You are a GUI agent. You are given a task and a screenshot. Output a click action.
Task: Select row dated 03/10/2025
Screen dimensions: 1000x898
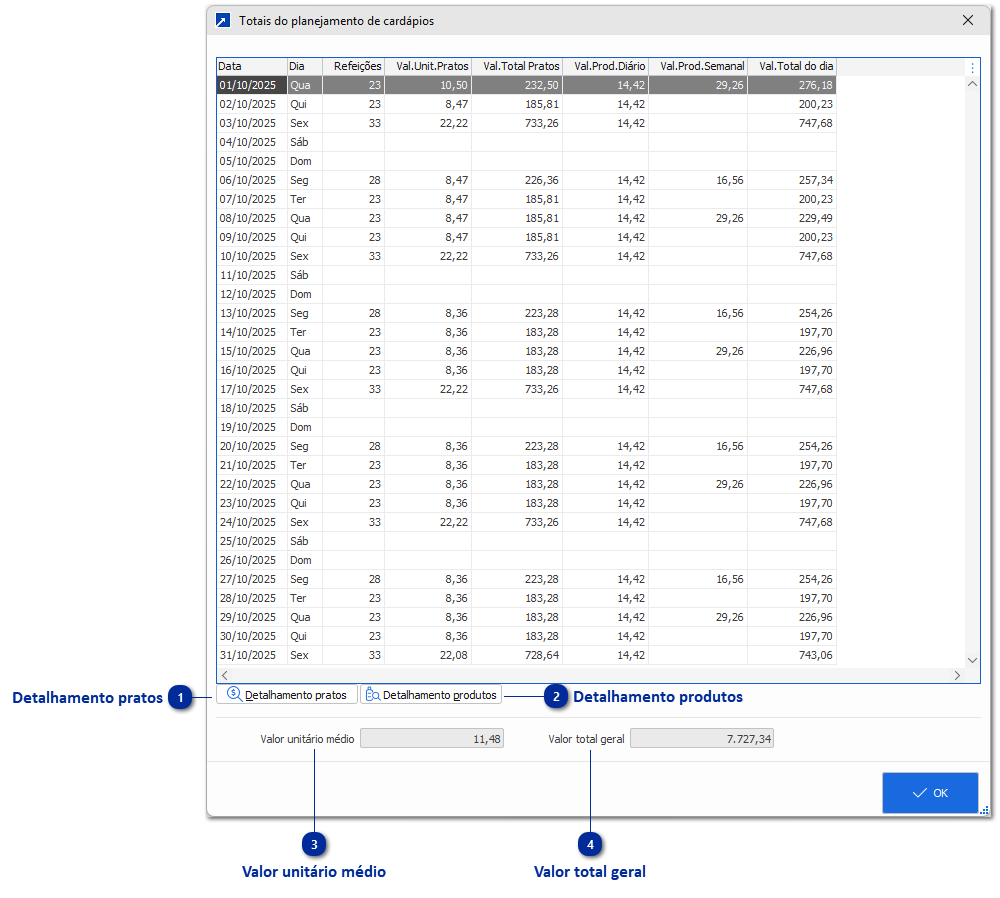pyautogui.click(x=526, y=123)
